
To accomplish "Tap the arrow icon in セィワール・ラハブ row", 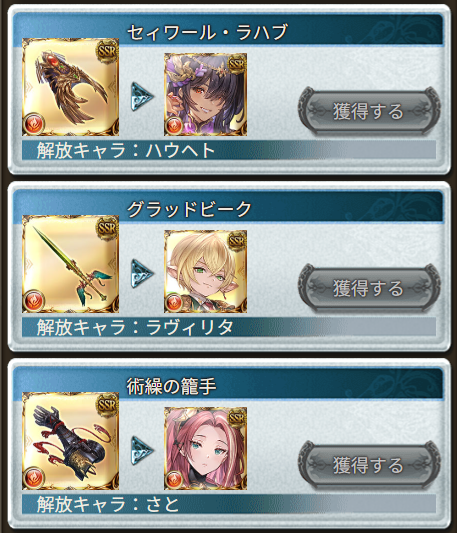I will [142, 97].
